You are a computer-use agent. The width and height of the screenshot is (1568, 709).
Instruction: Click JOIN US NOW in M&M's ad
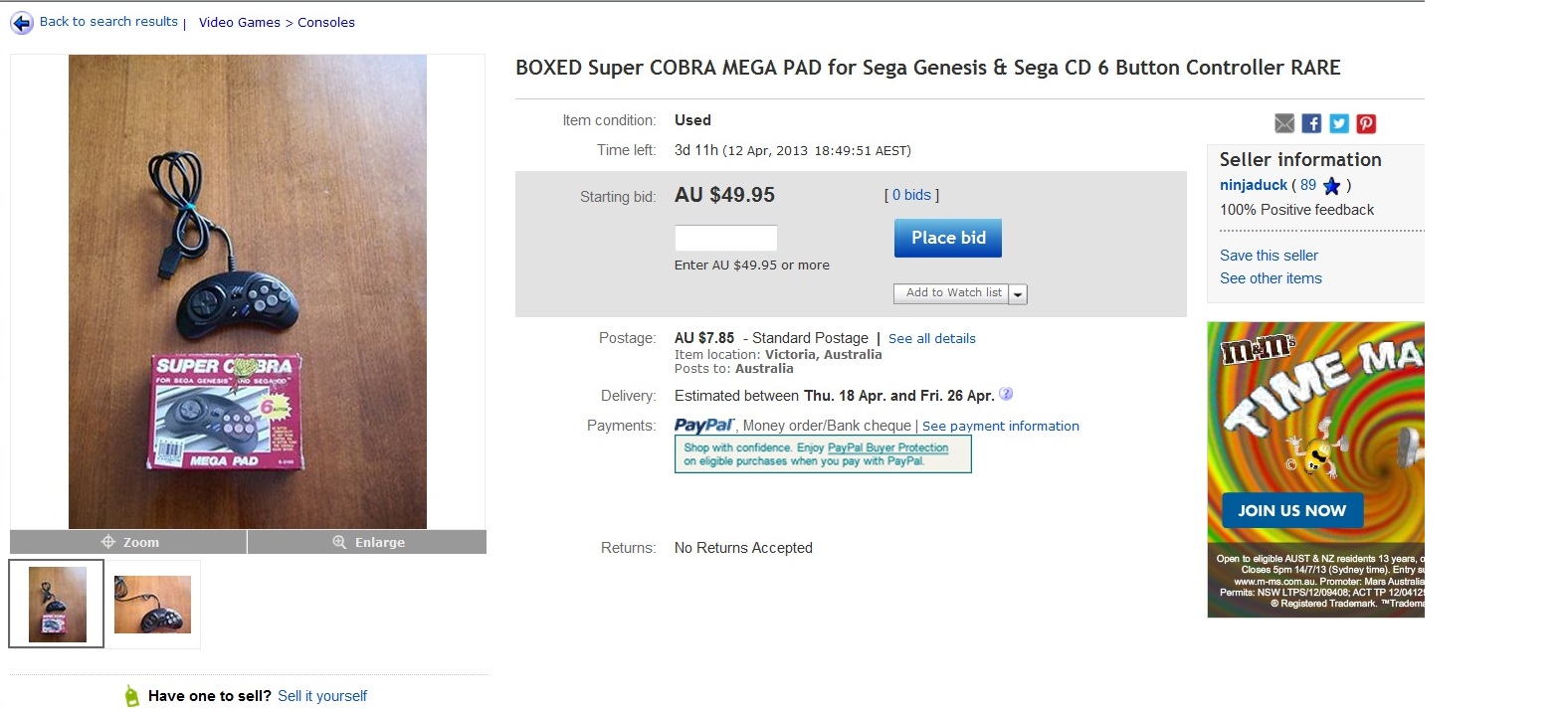click(x=1291, y=510)
